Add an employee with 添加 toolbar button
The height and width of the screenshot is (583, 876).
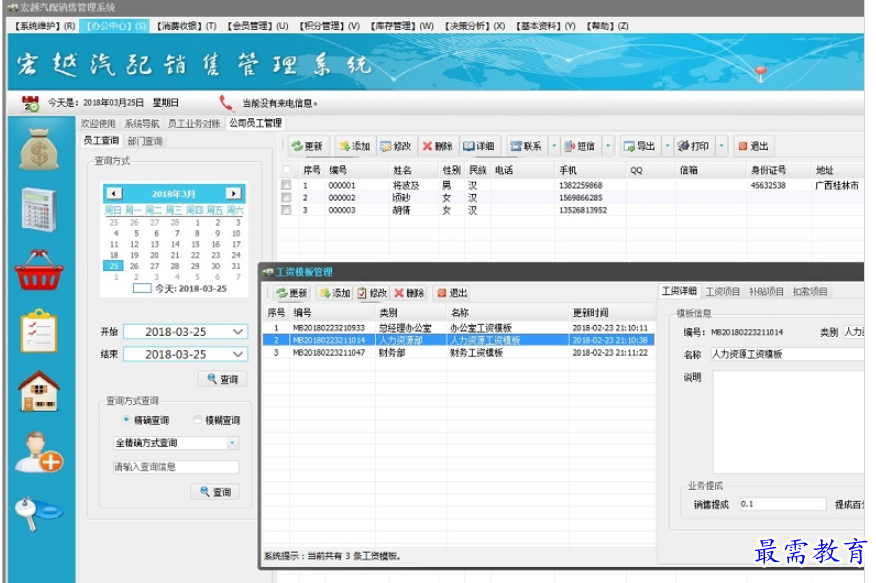(354, 146)
